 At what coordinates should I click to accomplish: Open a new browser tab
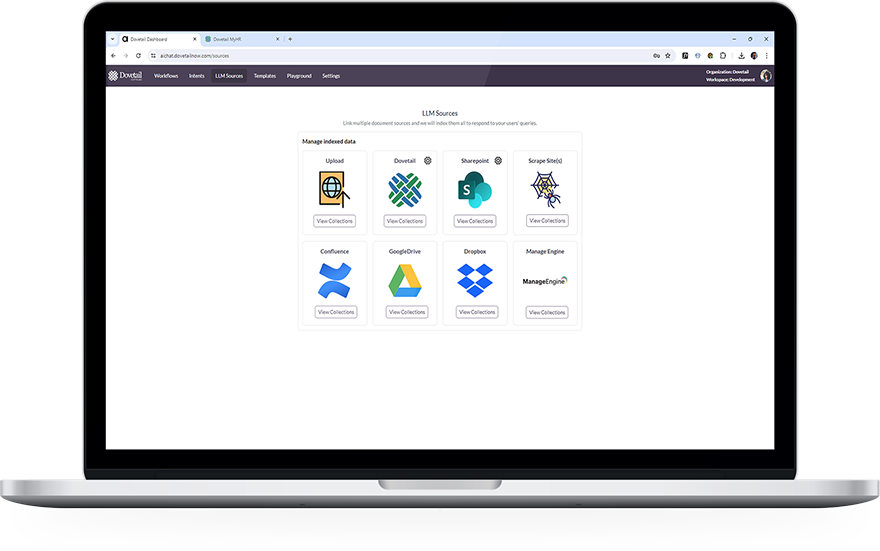pos(290,39)
